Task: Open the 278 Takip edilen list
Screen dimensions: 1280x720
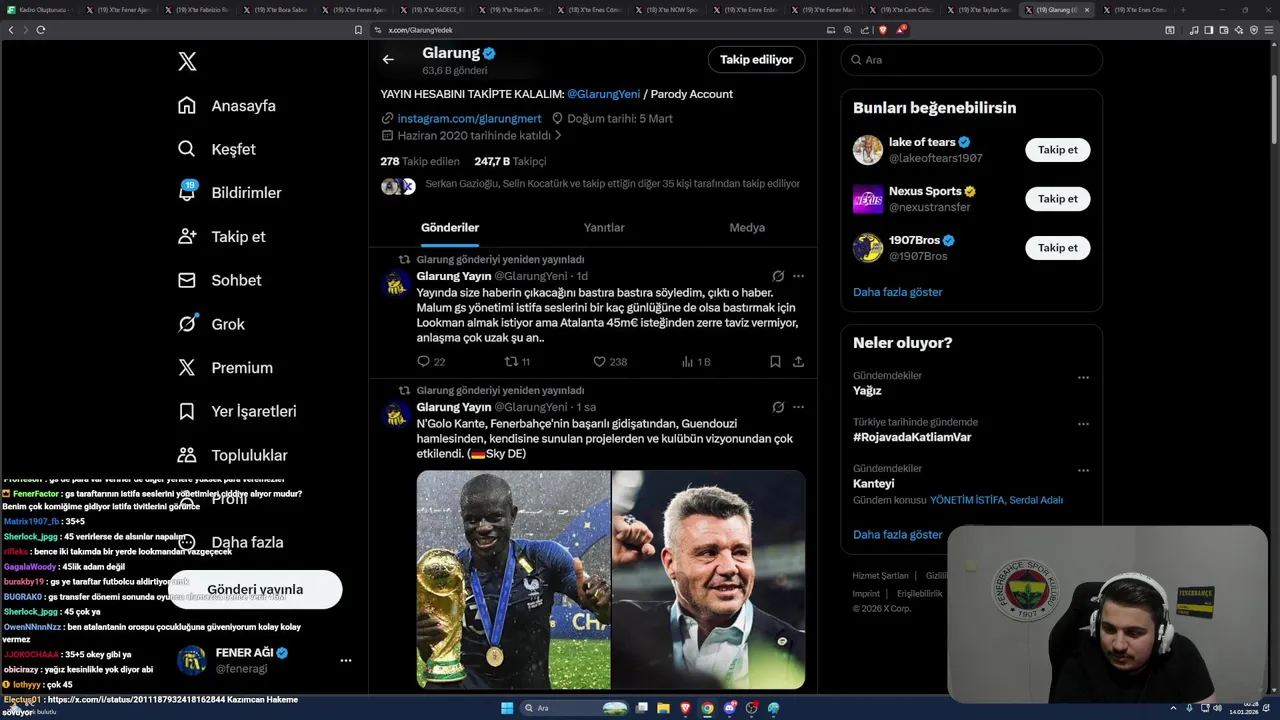Action: click(420, 161)
